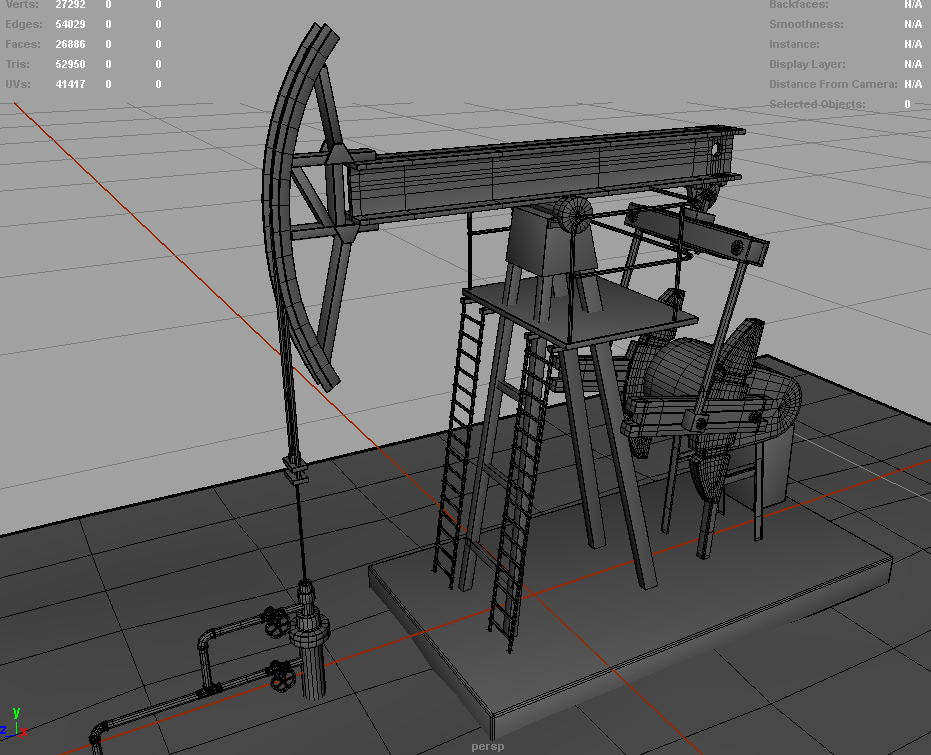
Task: Click the red X axis of the origin gizmo
Action: point(22,730)
